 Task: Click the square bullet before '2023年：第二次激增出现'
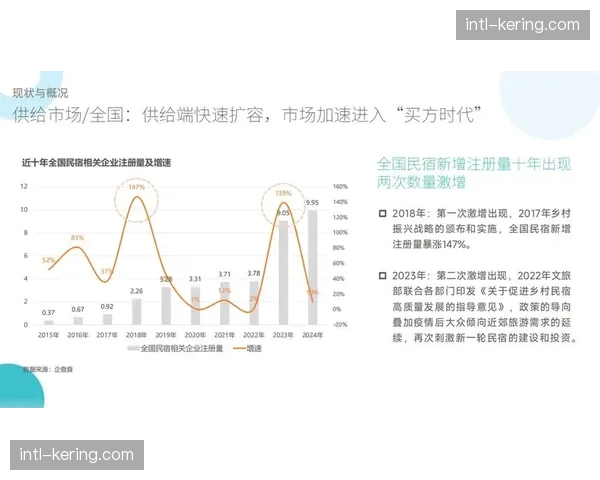point(382,276)
